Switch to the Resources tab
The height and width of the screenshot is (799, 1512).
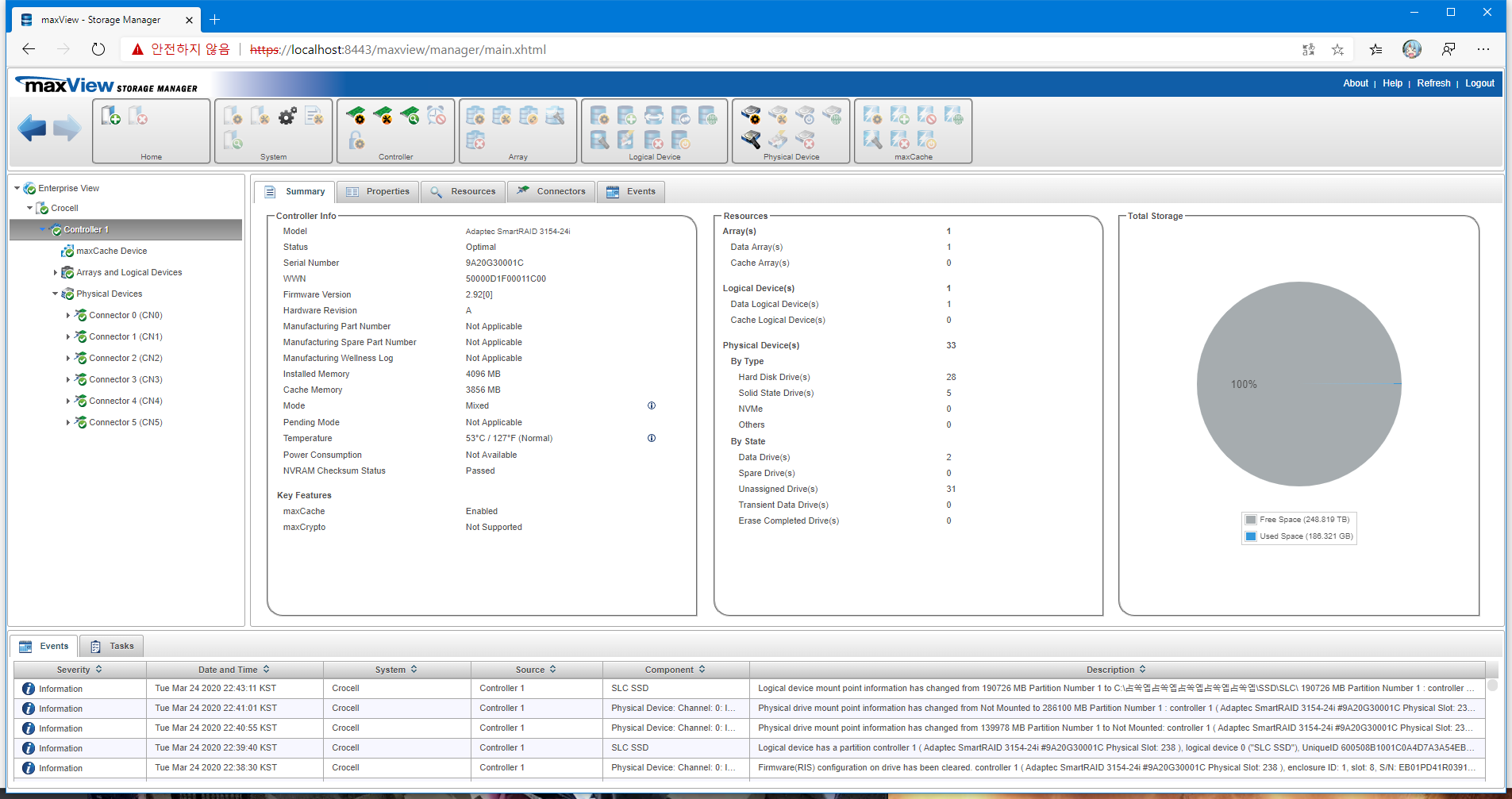click(x=463, y=192)
